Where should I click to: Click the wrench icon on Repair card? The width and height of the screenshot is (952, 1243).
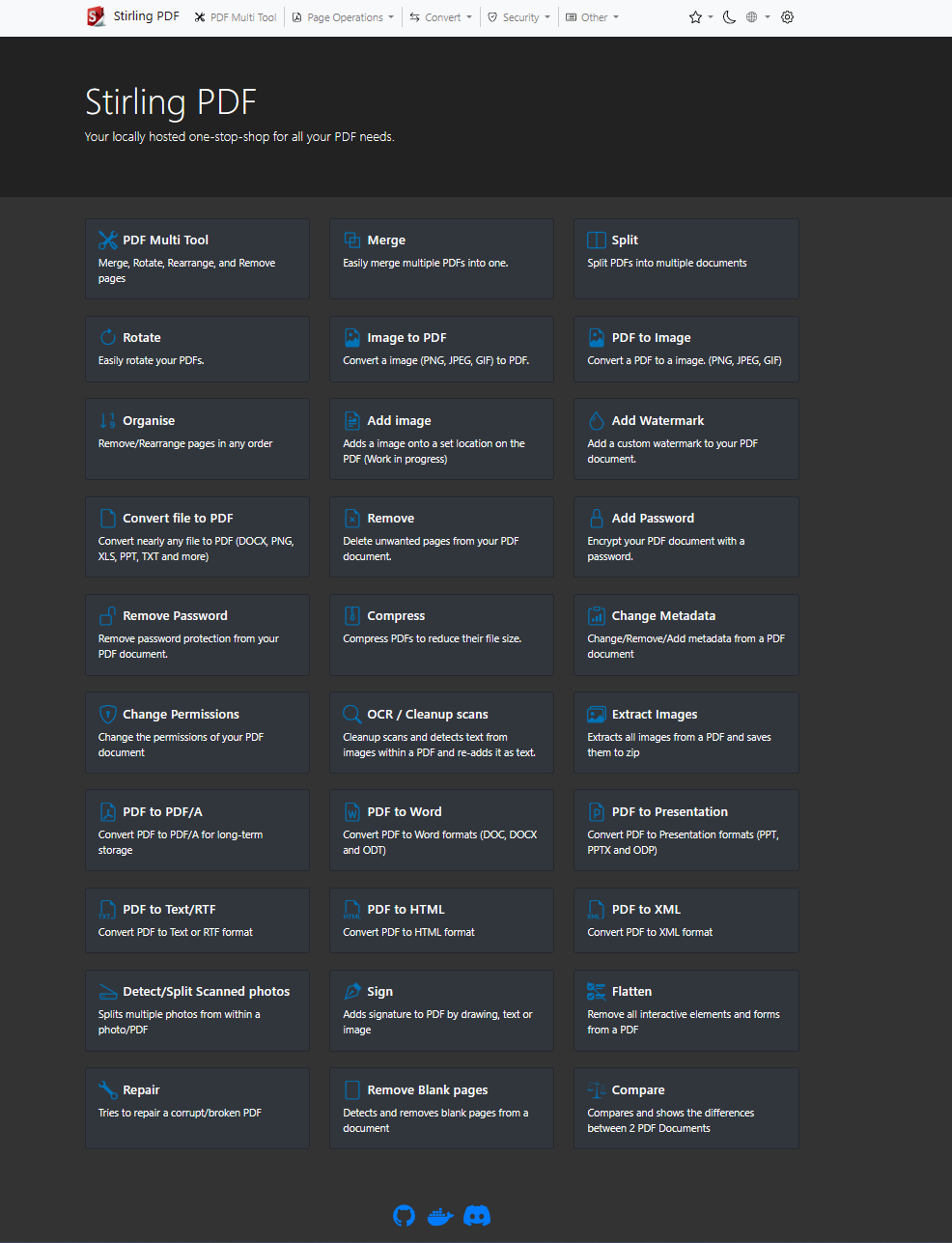coord(107,1090)
